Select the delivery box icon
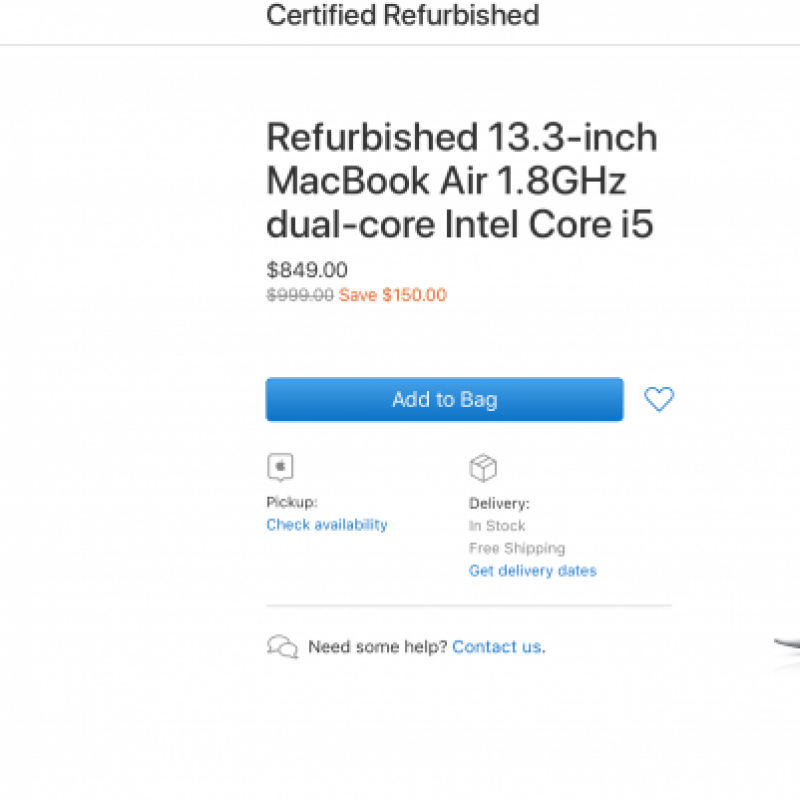Image resolution: width=800 pixels, height=800 pixels. pyautogui.click(x=483, y=467)
